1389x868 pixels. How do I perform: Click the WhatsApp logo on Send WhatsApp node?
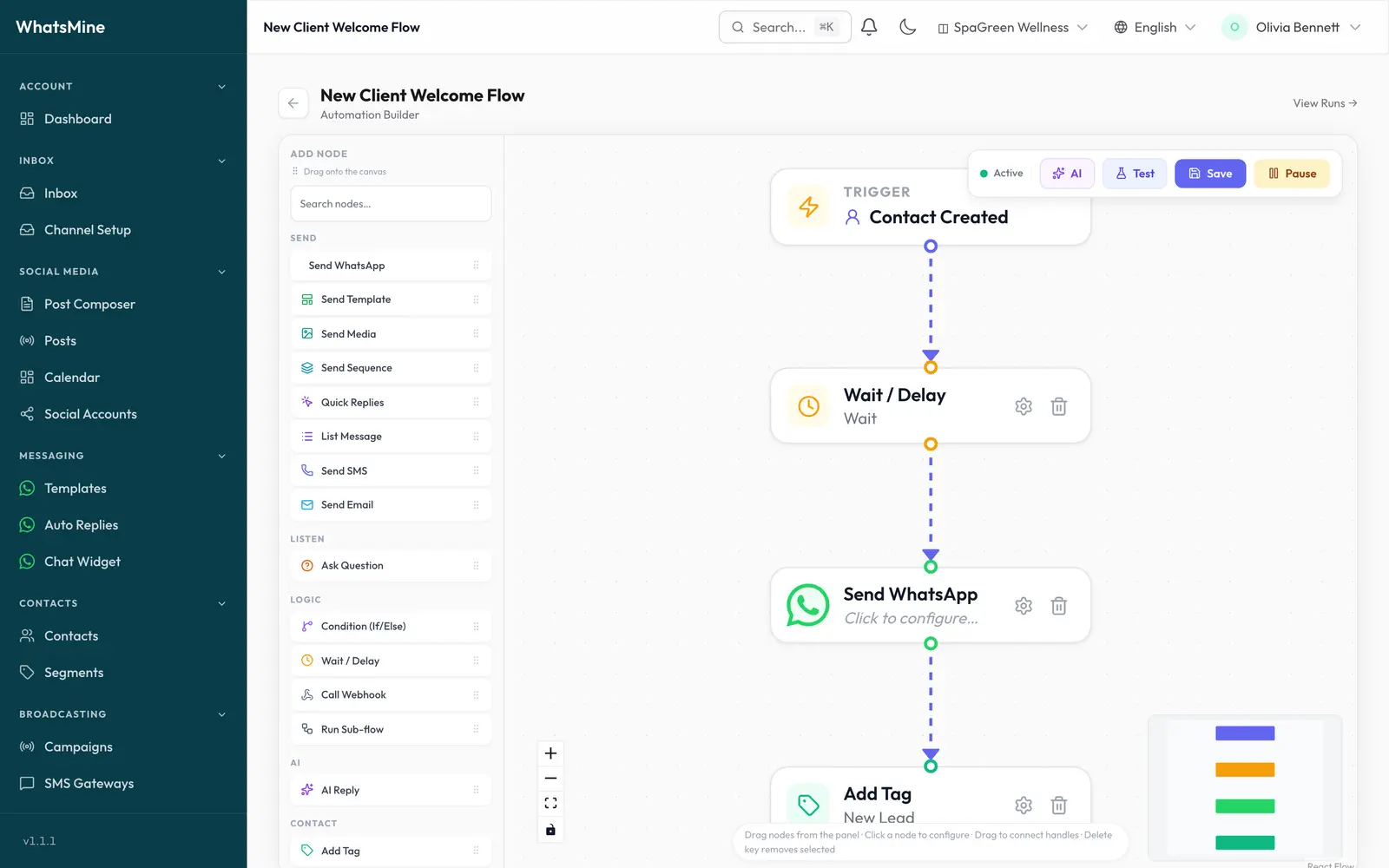(x=808, y=606)
